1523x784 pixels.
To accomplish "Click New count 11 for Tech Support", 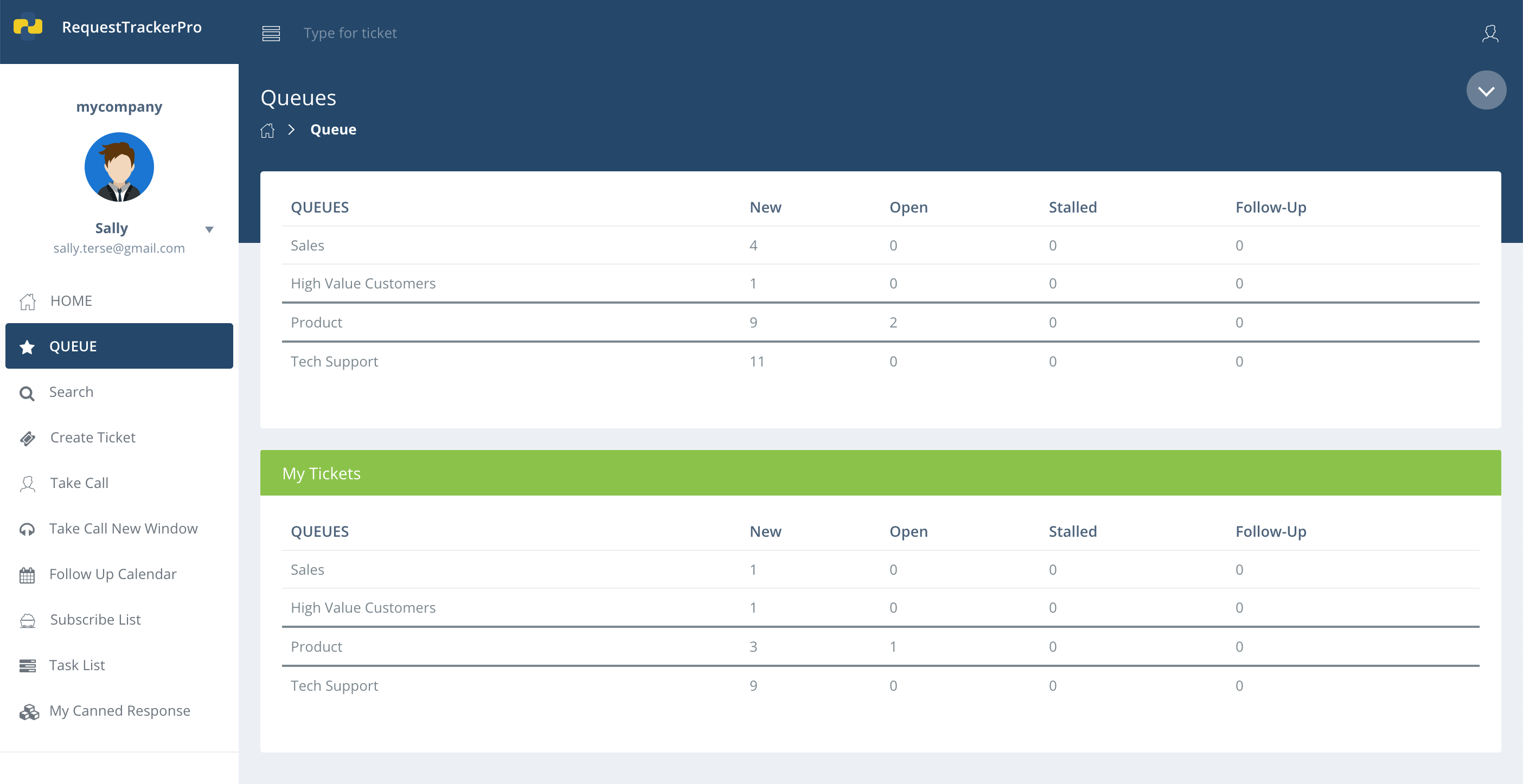I will click(757, 362).
